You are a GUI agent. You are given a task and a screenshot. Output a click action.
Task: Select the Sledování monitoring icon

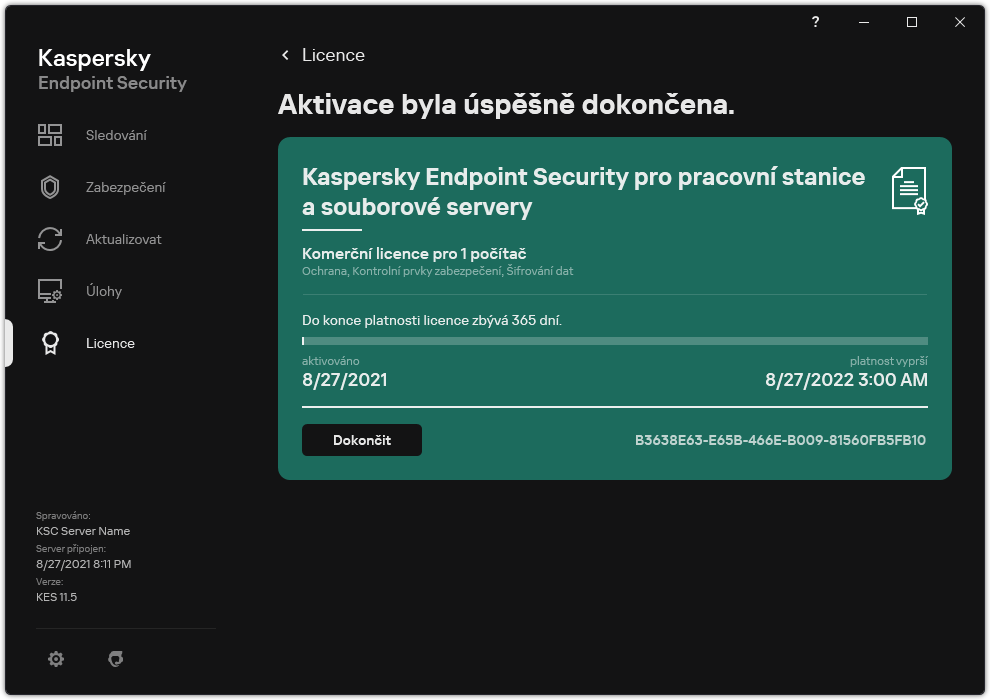coord(49,134)
